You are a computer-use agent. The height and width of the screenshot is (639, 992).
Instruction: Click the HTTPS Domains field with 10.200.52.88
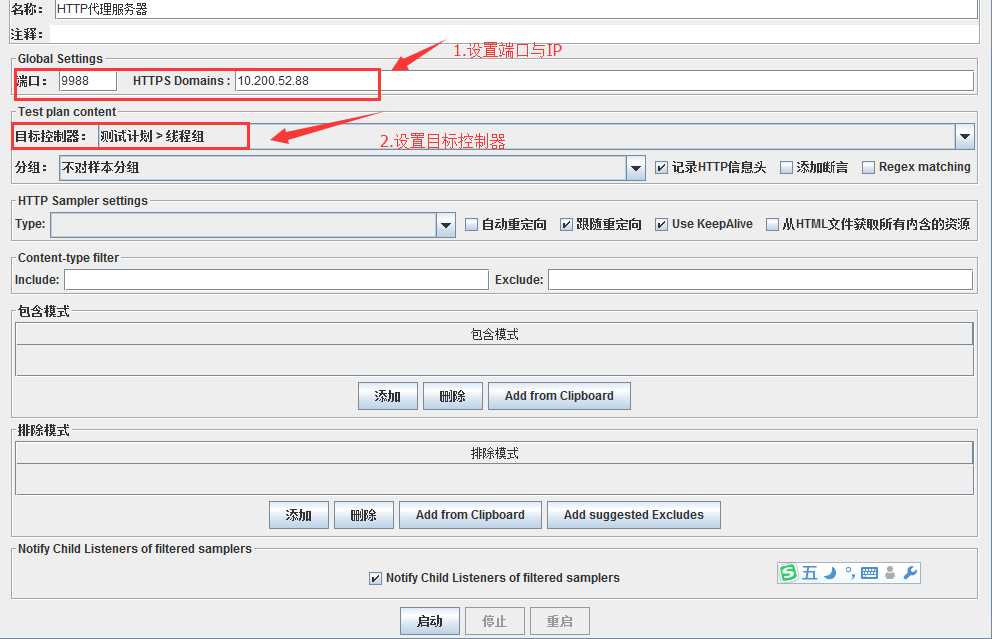click(x=604, y=81)
